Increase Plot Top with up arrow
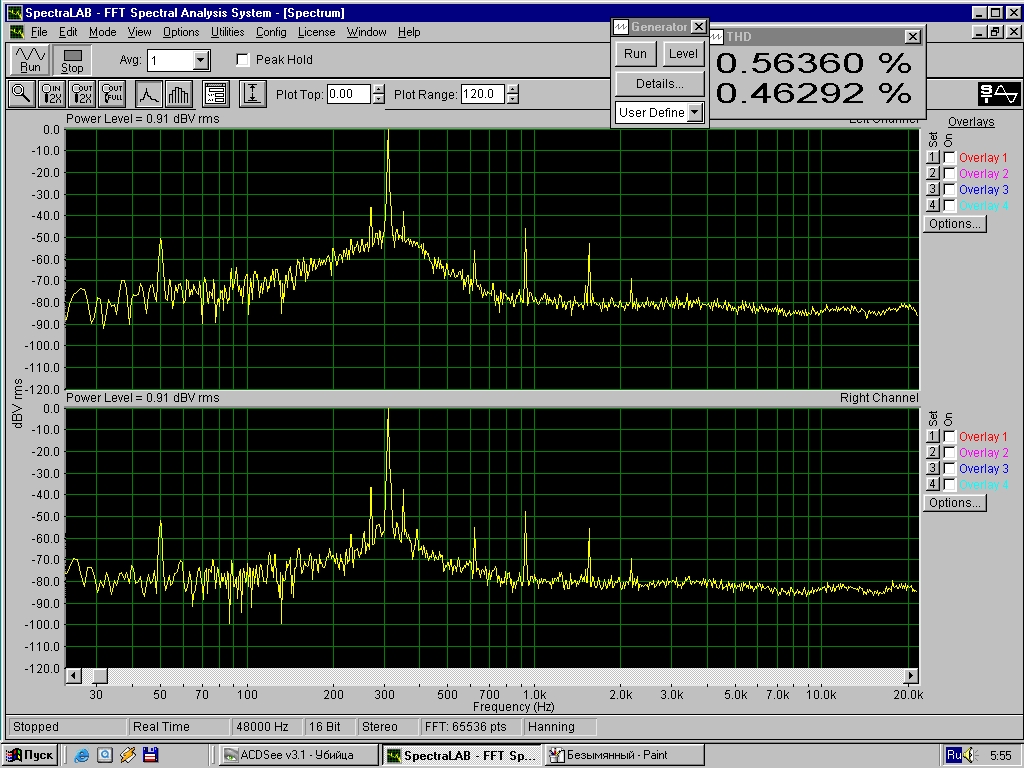Image resolution: width=1024 pixels, height=768 pixels. [x=378, y=89]
